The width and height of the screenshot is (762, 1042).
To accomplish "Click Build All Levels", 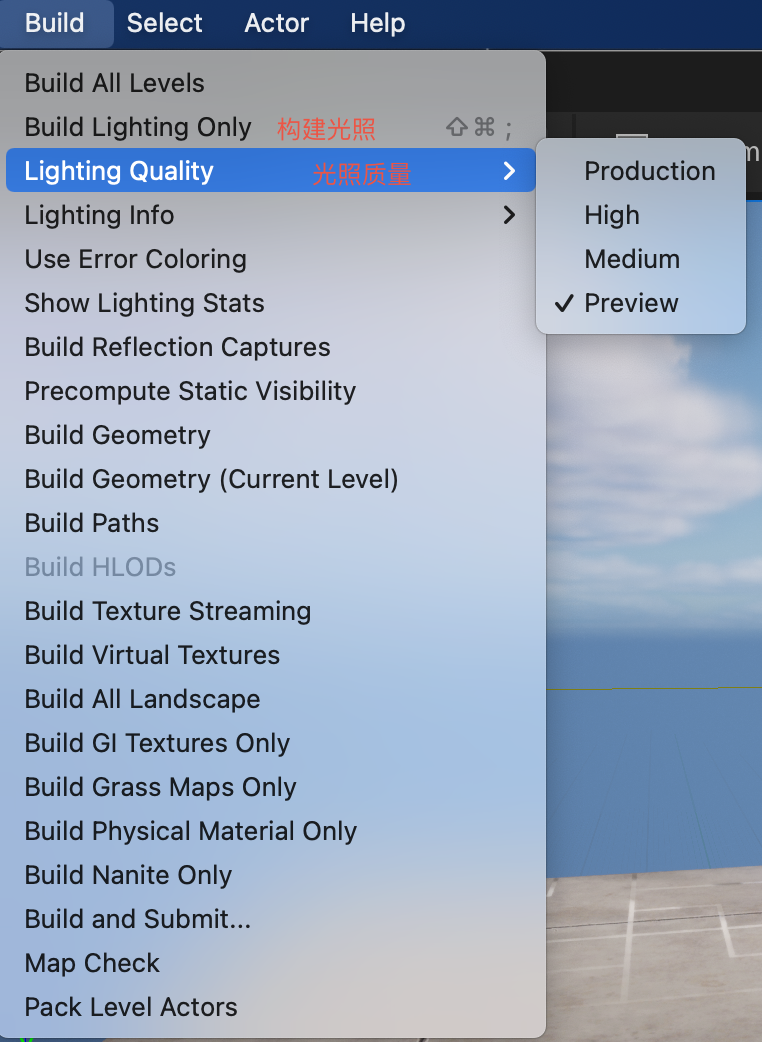I will tap(271, 83).
